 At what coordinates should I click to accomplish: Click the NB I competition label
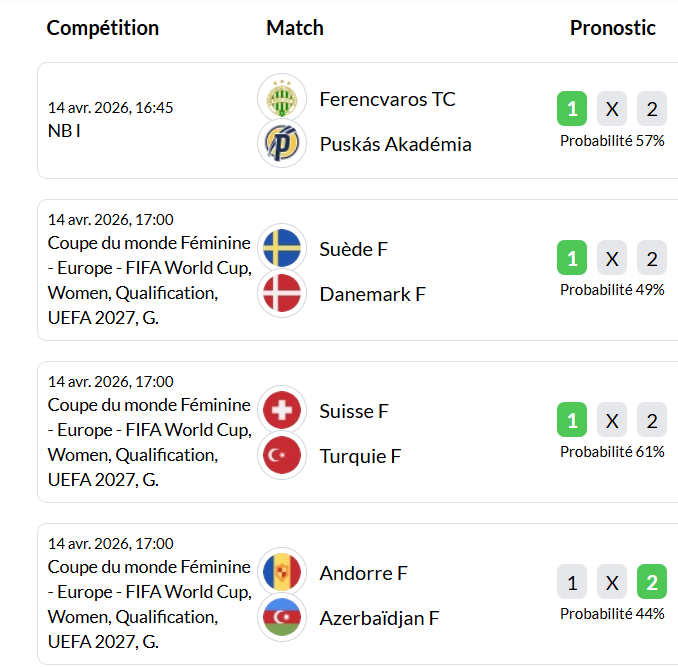coord(65,130)
